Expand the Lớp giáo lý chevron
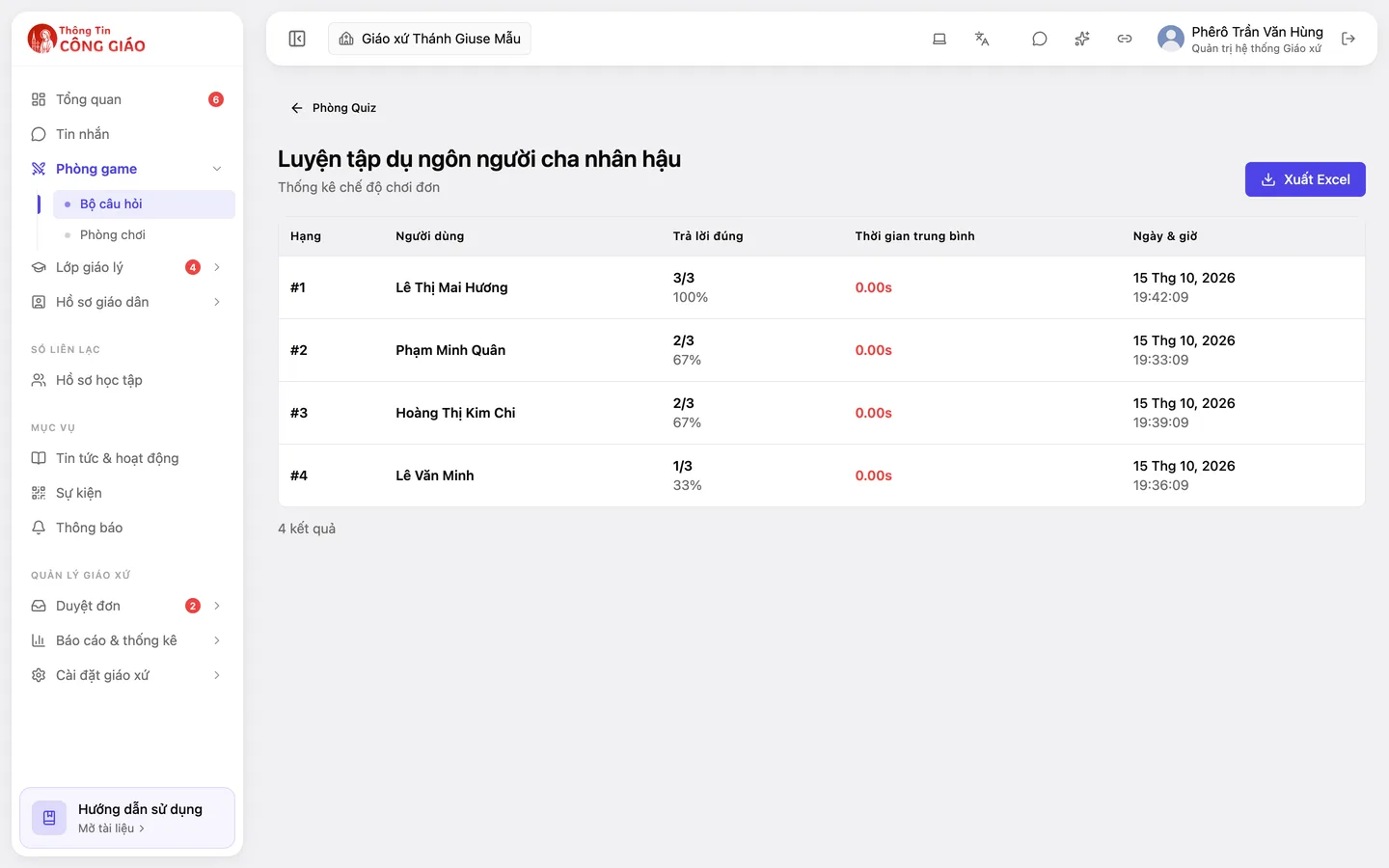Image resolution: width=1389 pixels, height=868 pixels. (217, 267)
